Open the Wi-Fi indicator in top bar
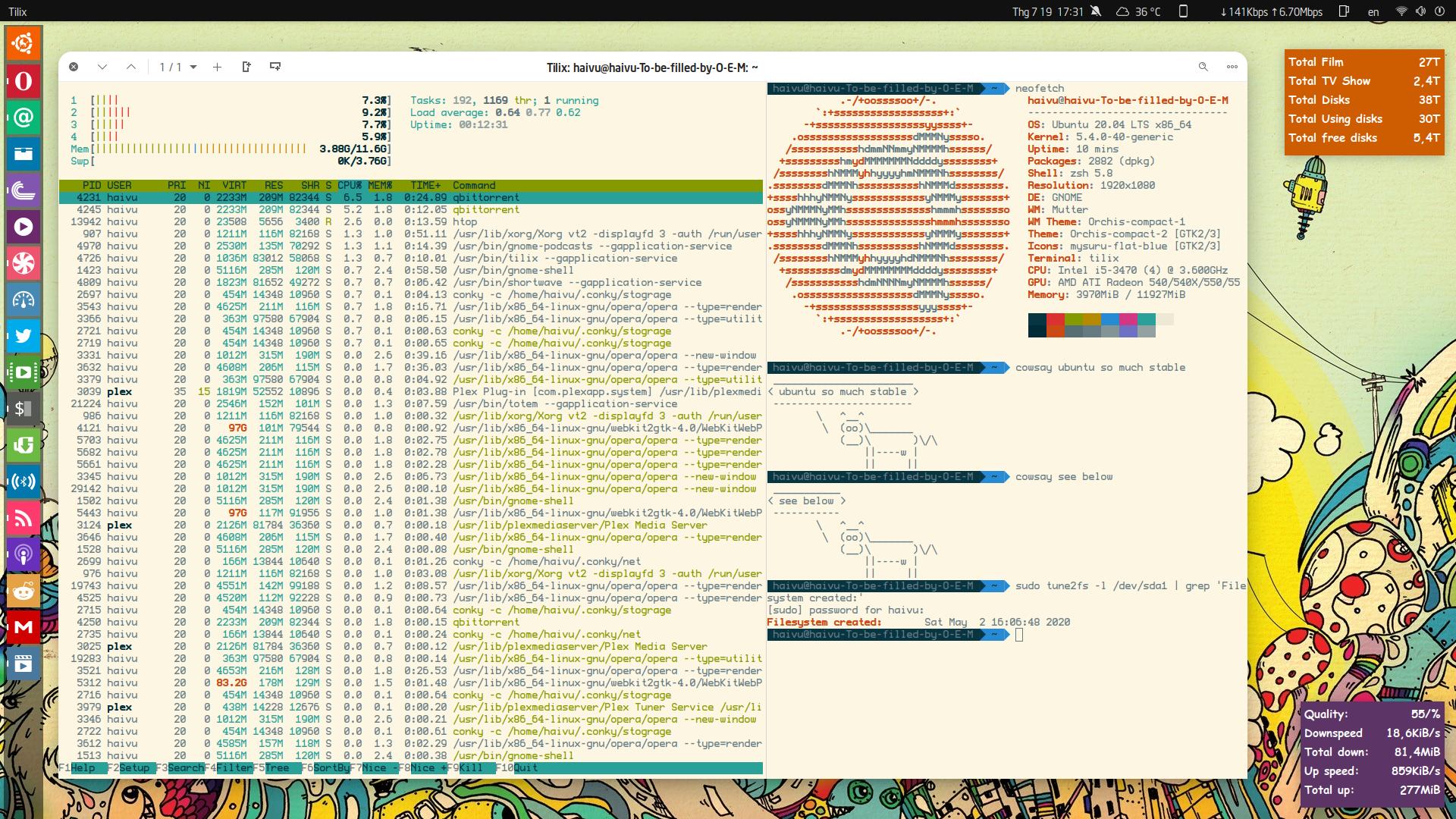Viewport: 1456px width, 819px height. [x=1401, y=11]
